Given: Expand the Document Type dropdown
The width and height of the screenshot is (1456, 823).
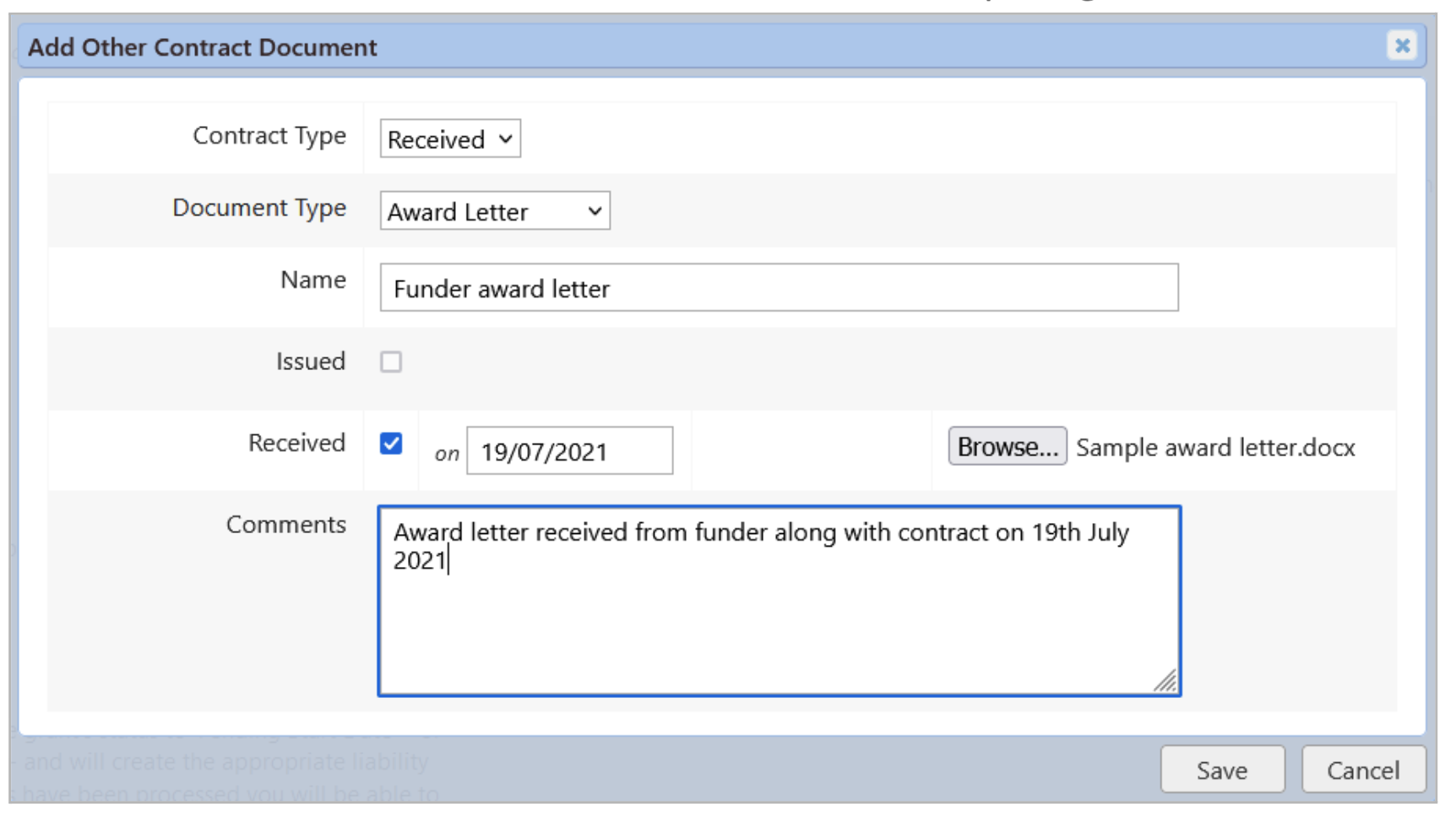Looking at the screenshot, I should point(495,211).
